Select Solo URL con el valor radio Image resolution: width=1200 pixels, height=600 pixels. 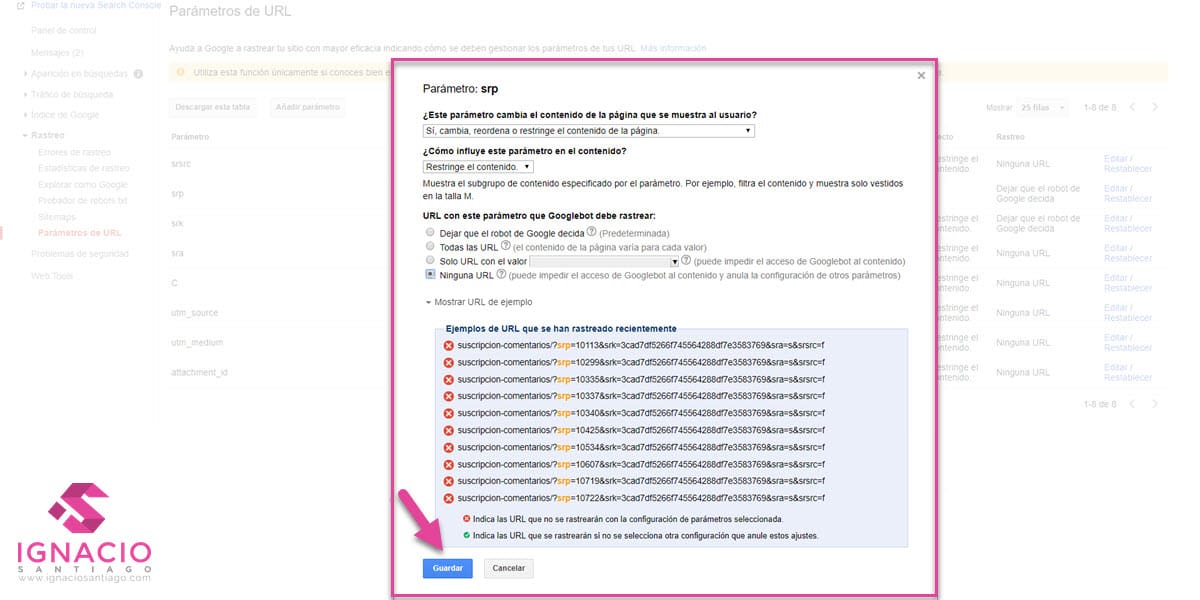(x=430, y=260)
